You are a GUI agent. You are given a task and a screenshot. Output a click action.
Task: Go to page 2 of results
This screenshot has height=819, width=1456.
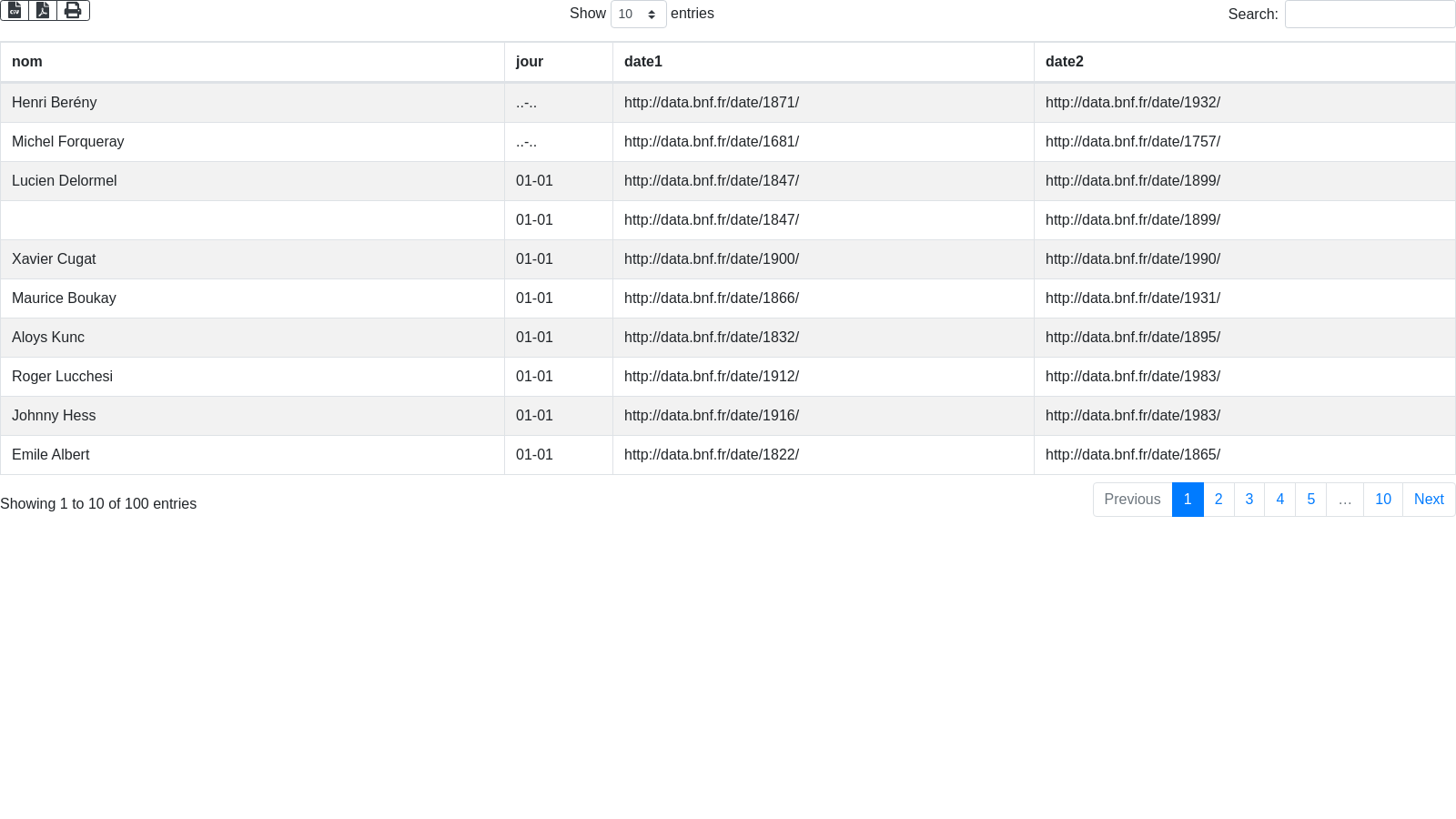[x=1218, y=500]
